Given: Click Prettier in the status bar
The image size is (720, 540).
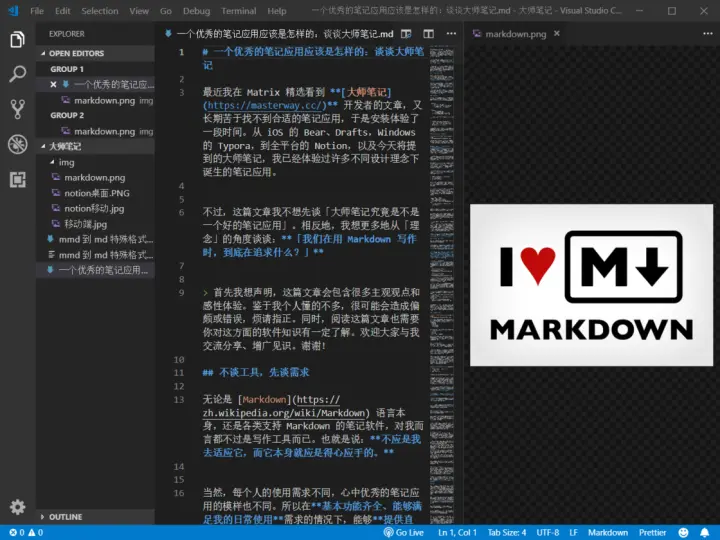Looking at the screenshot, I should click(x=652, y=533).
